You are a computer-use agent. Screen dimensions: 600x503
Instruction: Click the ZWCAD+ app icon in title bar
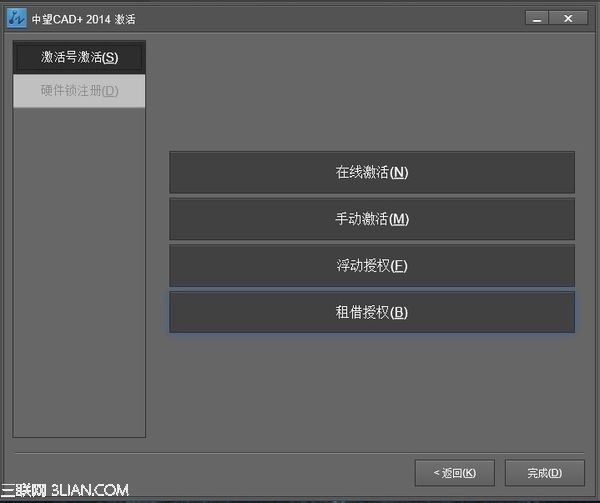17,18
